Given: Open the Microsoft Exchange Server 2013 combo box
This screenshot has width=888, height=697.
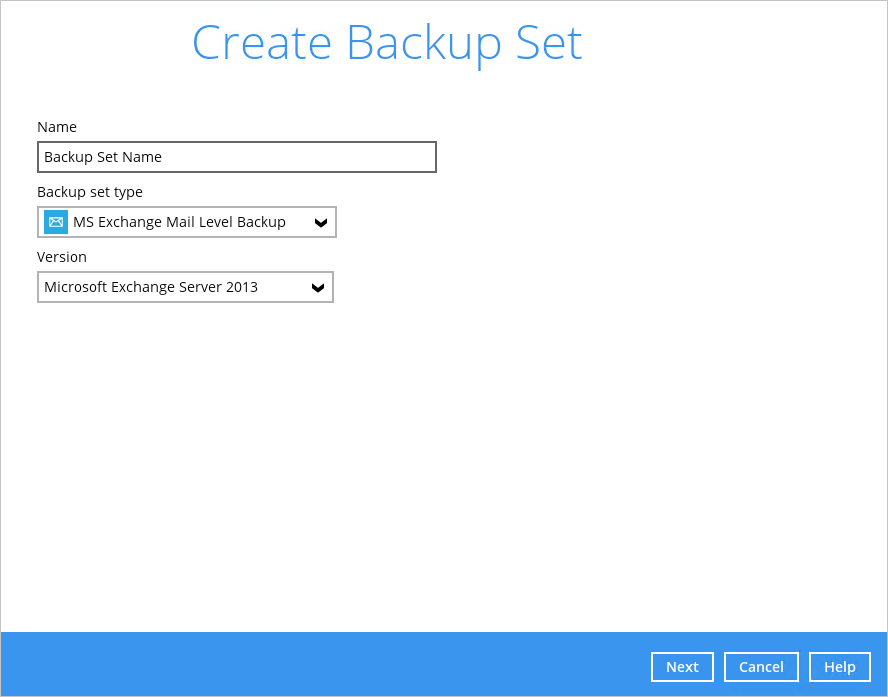Looking at the screenshot, I should coord(185,287).
